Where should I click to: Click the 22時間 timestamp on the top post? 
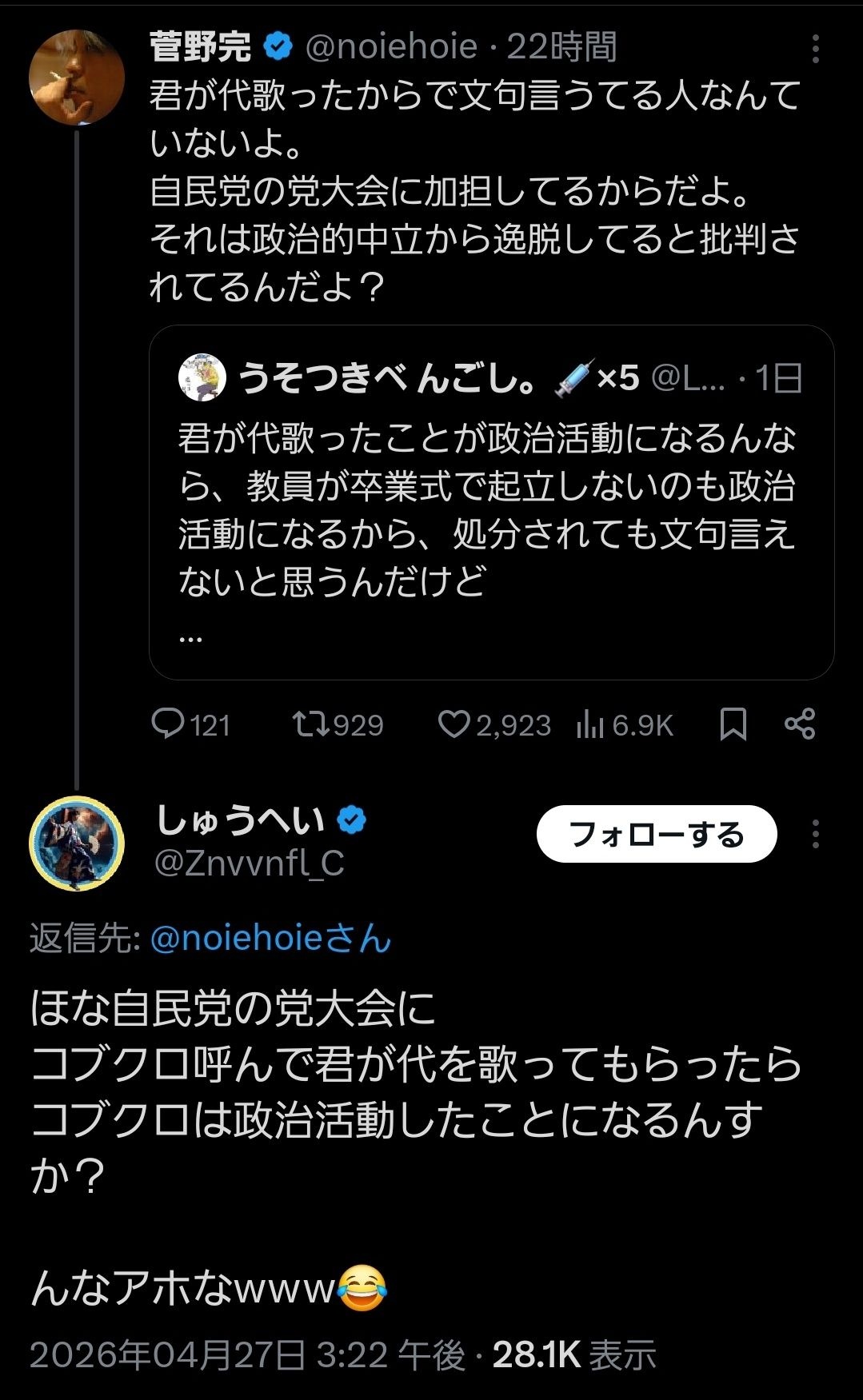coord(562,48)
